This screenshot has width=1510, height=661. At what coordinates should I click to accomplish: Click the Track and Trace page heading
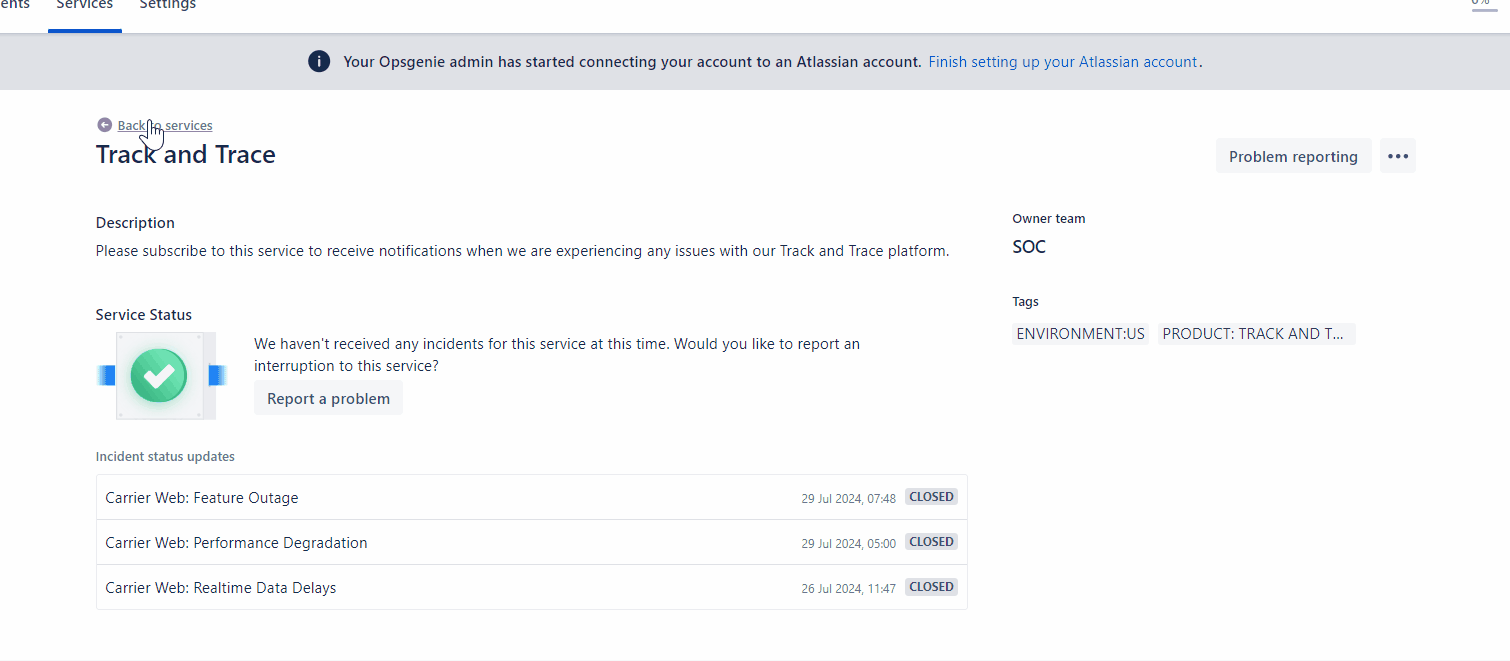186,155
